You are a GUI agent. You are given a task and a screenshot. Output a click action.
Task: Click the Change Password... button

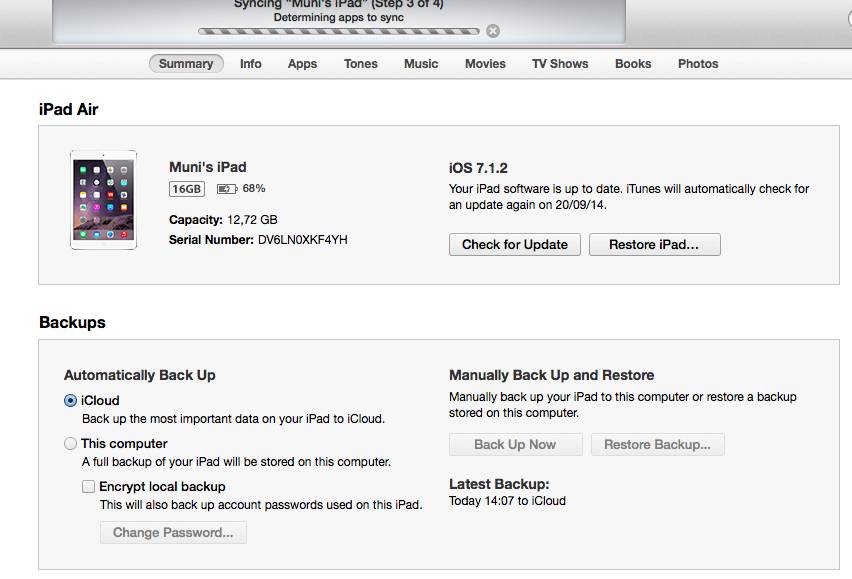173,532
